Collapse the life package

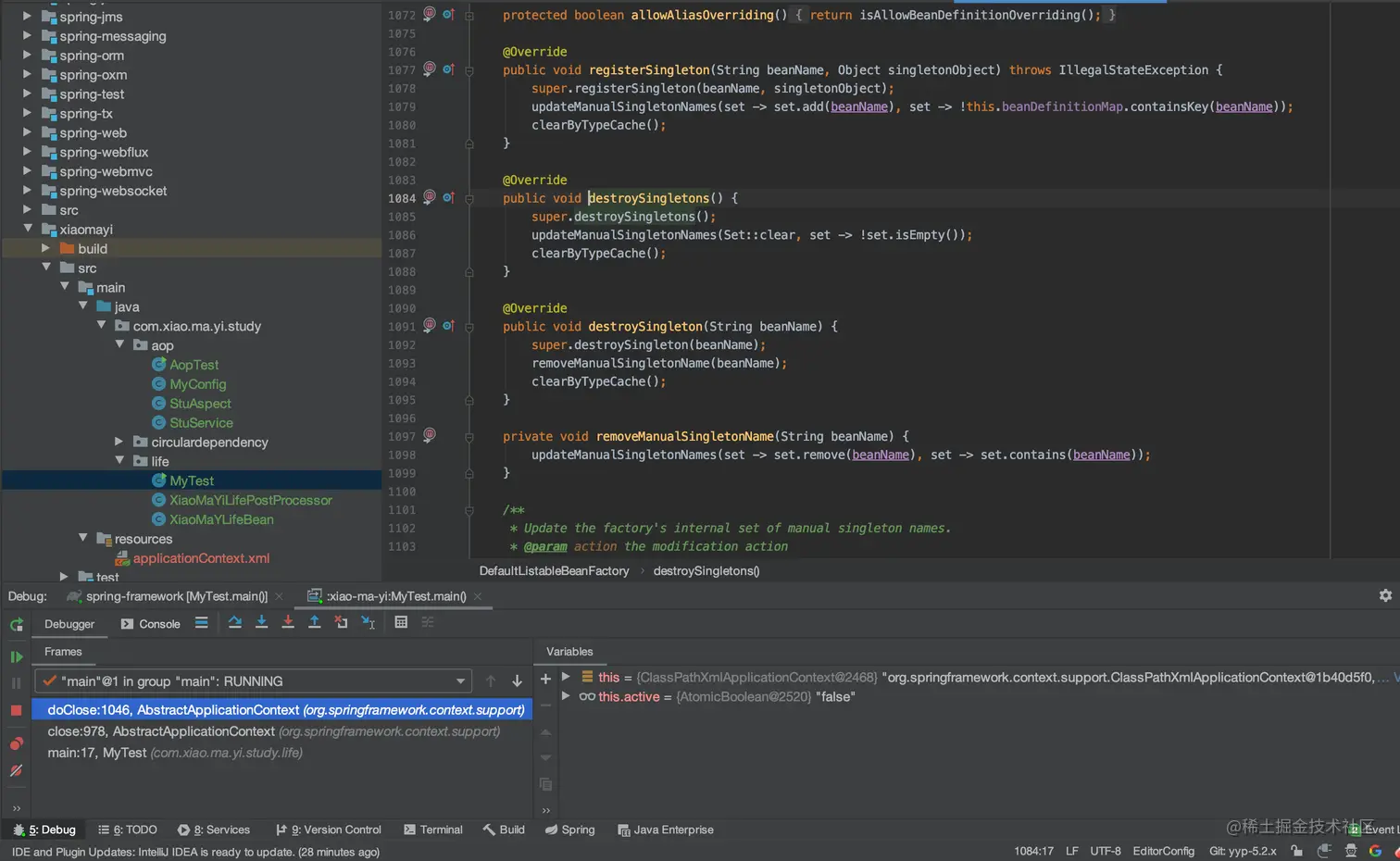[119, 460]
